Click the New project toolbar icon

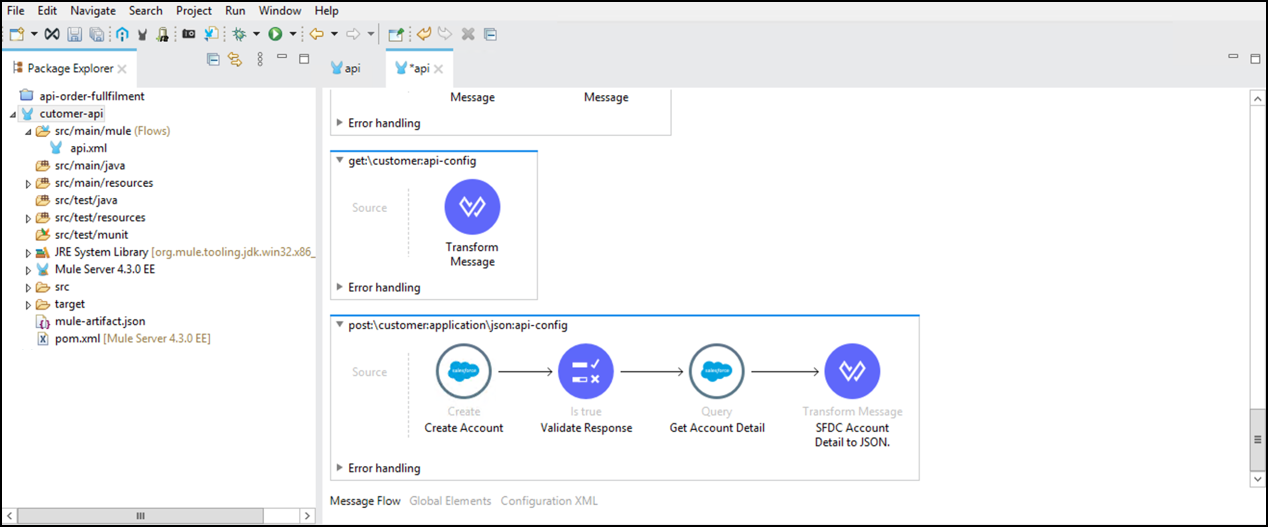[16, 34]
